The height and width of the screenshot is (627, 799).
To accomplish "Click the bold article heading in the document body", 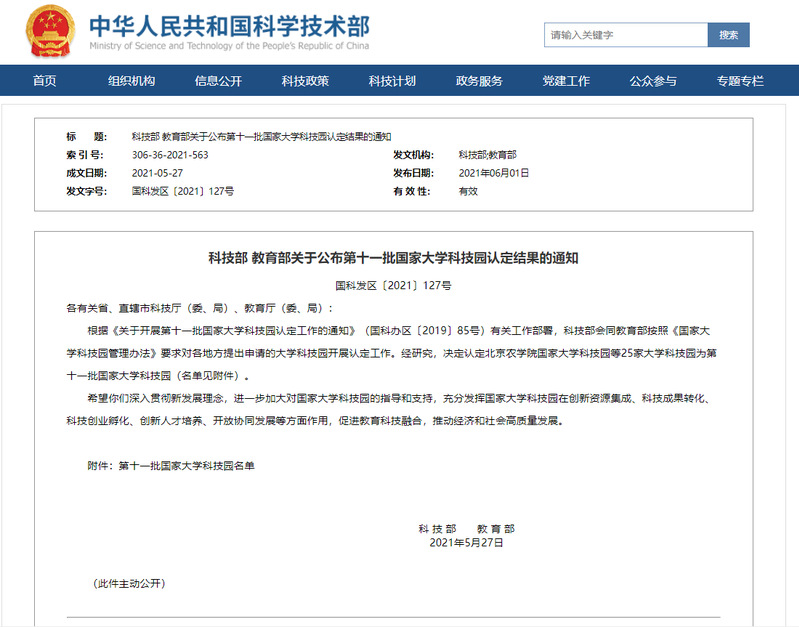I will 400,258.
